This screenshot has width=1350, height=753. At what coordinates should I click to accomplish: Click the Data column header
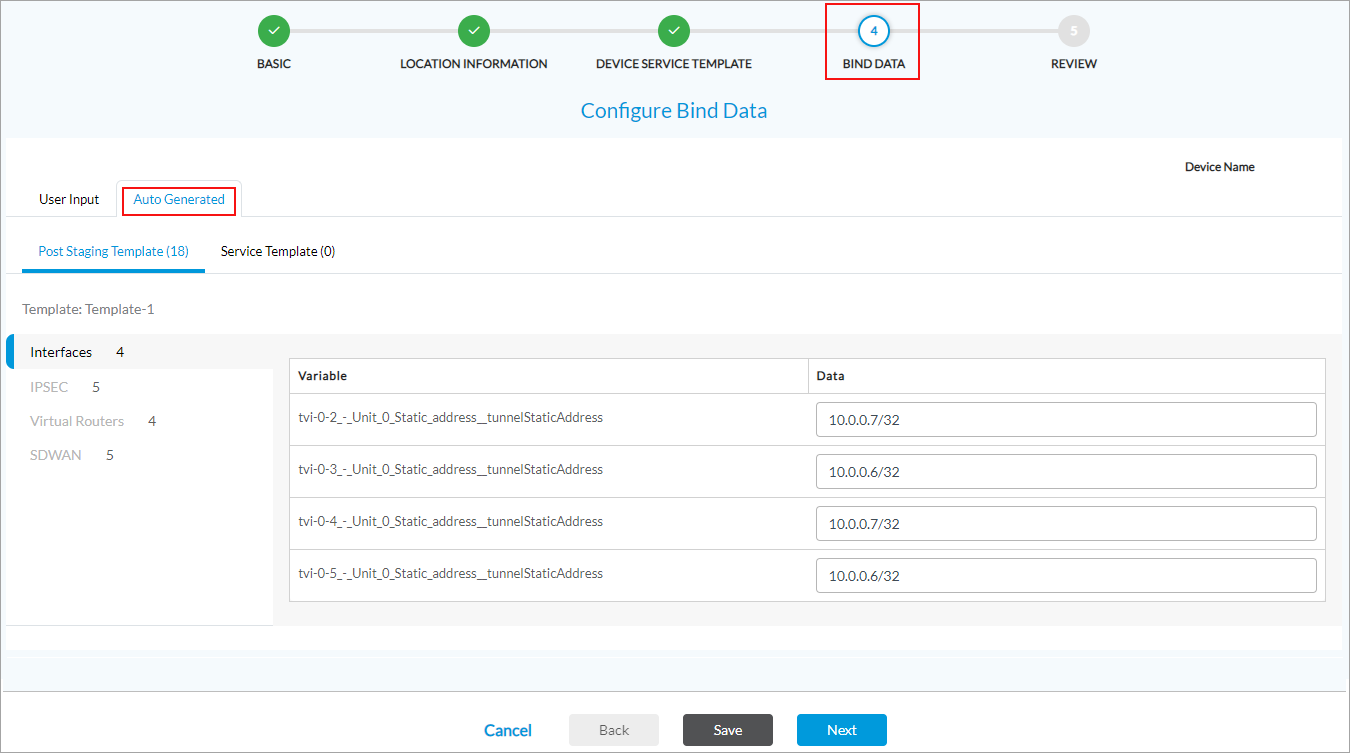coord(1067,376)
